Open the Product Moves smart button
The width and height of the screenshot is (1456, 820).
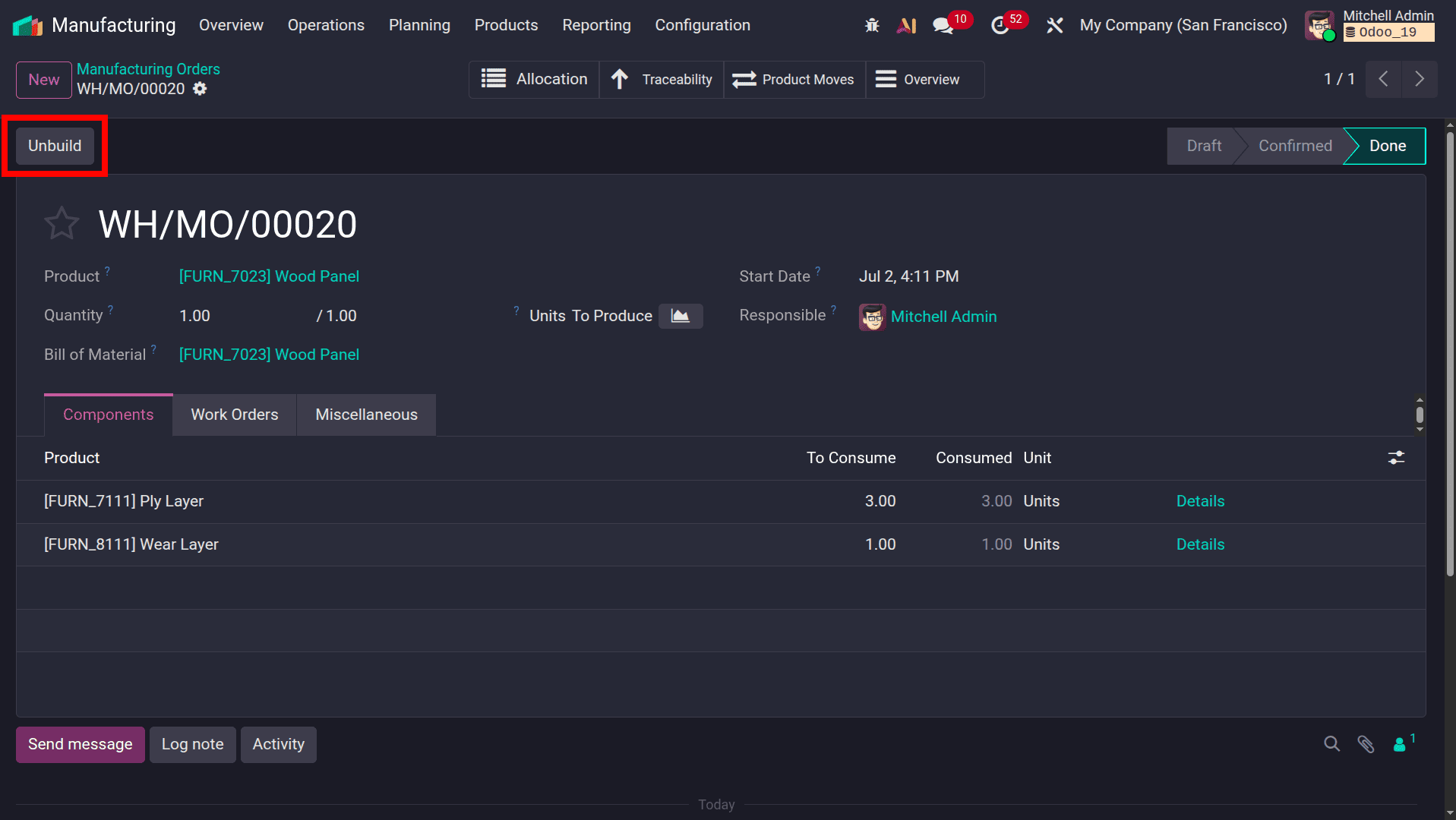(x=794, y=79)
